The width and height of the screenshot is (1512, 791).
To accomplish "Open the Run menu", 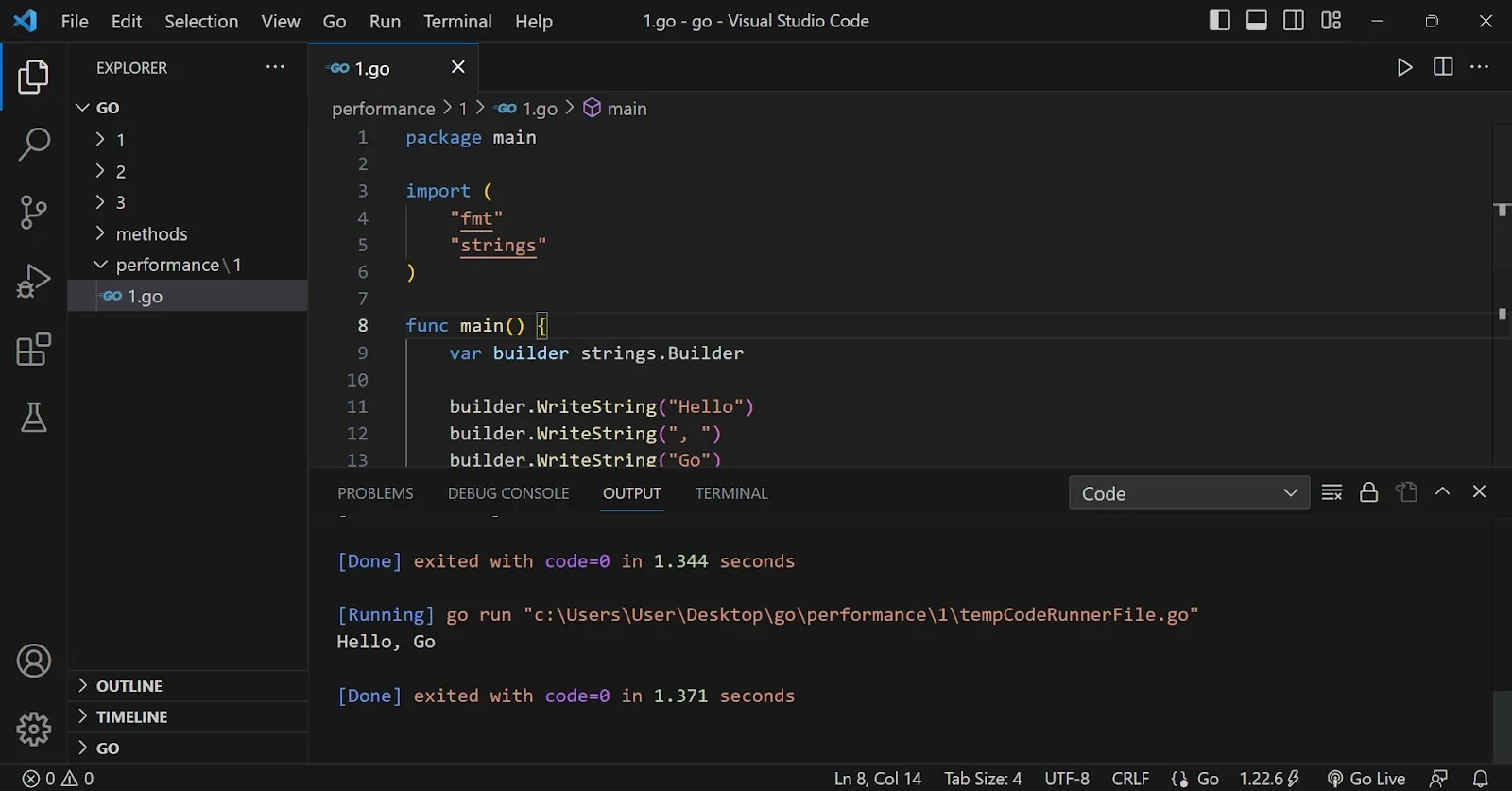I will point(385,21).
